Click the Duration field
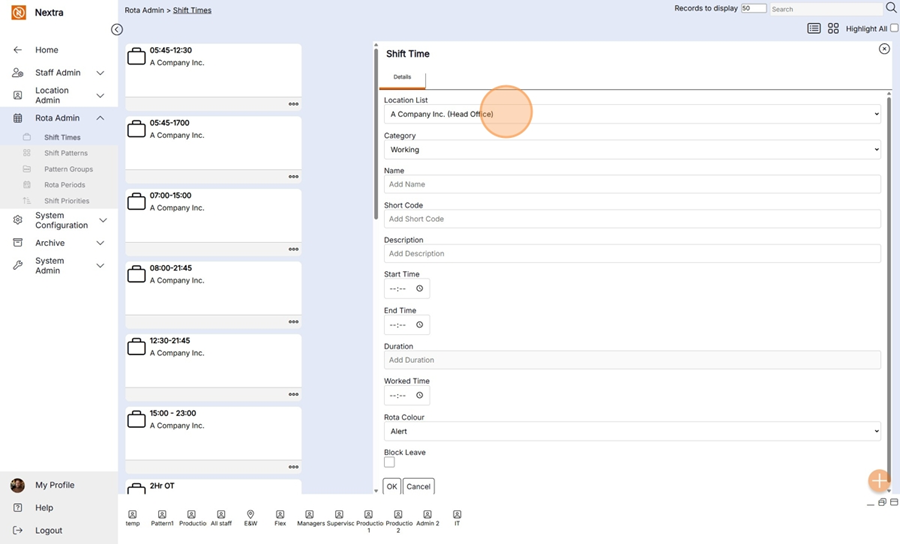Image resolution: width=900 pixels, height=544 pixels. pyautogui.click(x=632, y=360)
